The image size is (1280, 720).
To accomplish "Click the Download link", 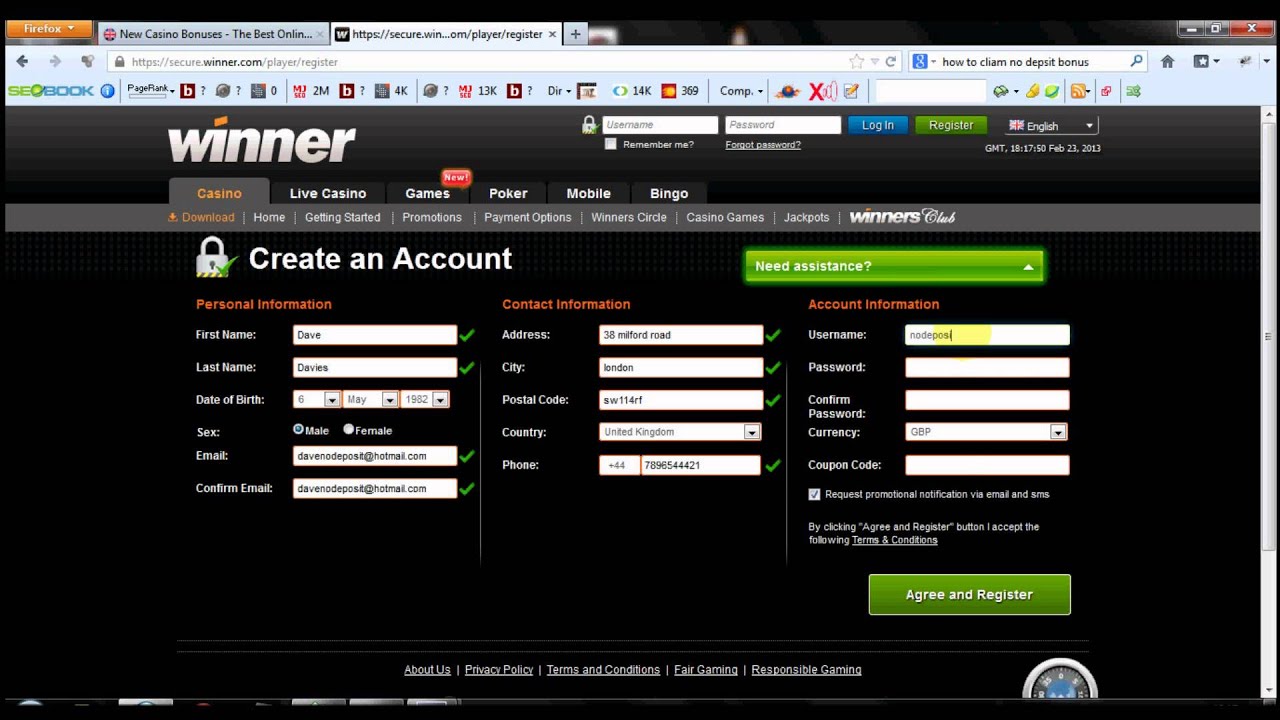I will pyautogui.click(x=201, y=217).
